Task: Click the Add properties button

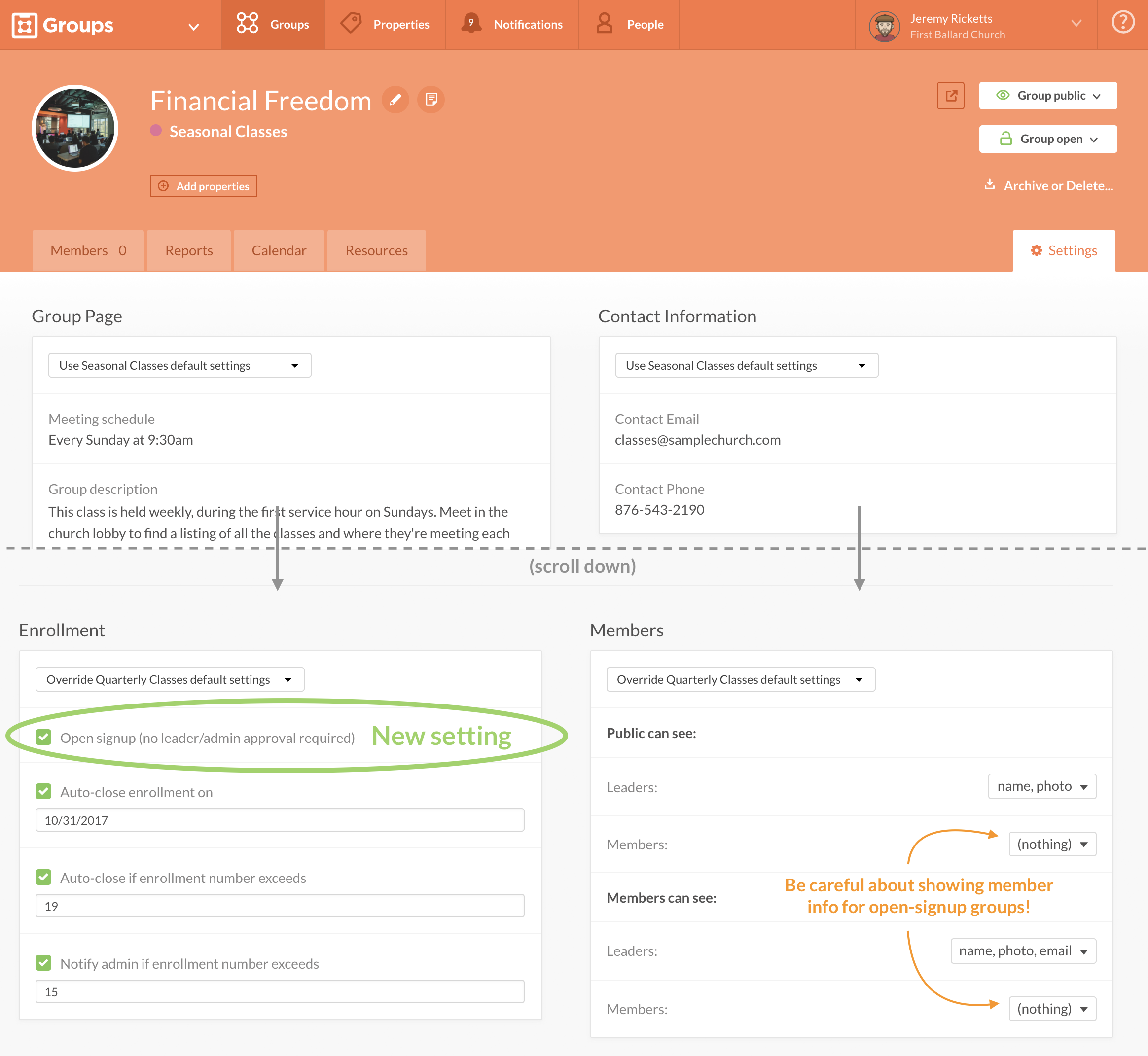Action: pos(204,186)
